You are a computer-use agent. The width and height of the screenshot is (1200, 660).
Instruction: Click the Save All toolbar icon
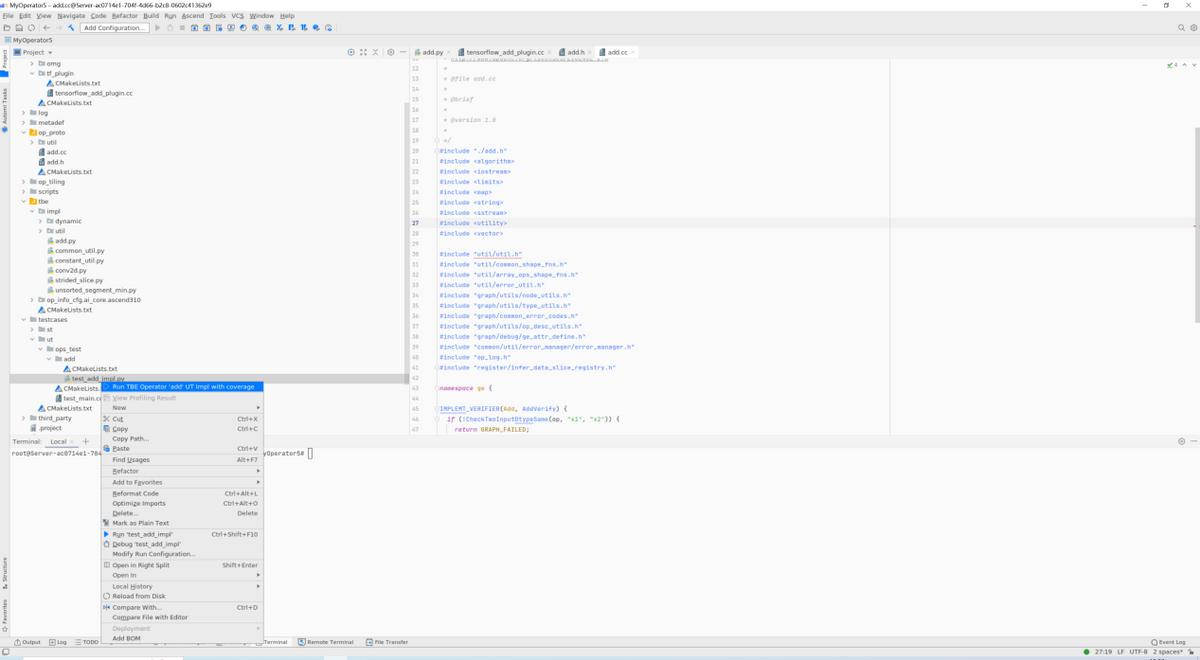20,28
